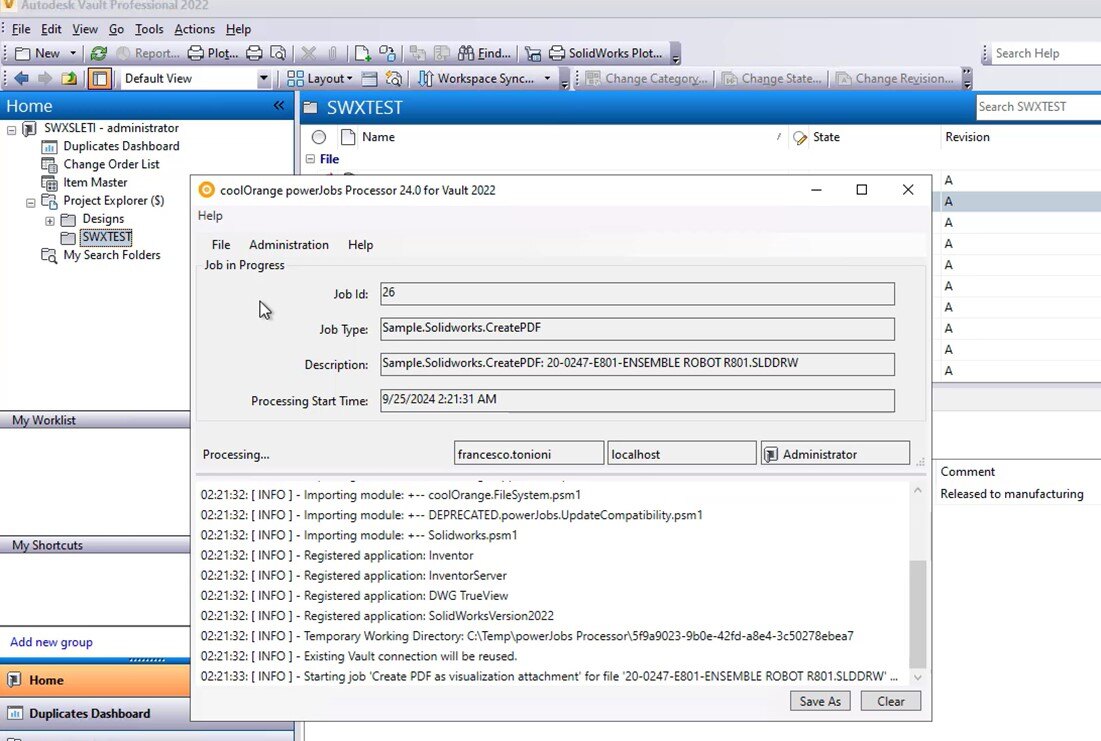1101x741 pixels.
Task: Open the Layout dropdown menu
Action: [x=319, y=79]
